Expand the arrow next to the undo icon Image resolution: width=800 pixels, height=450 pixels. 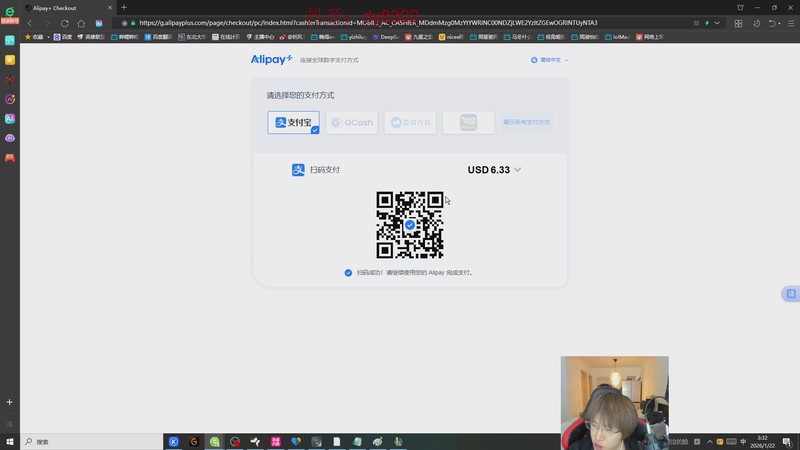[779, 23]
